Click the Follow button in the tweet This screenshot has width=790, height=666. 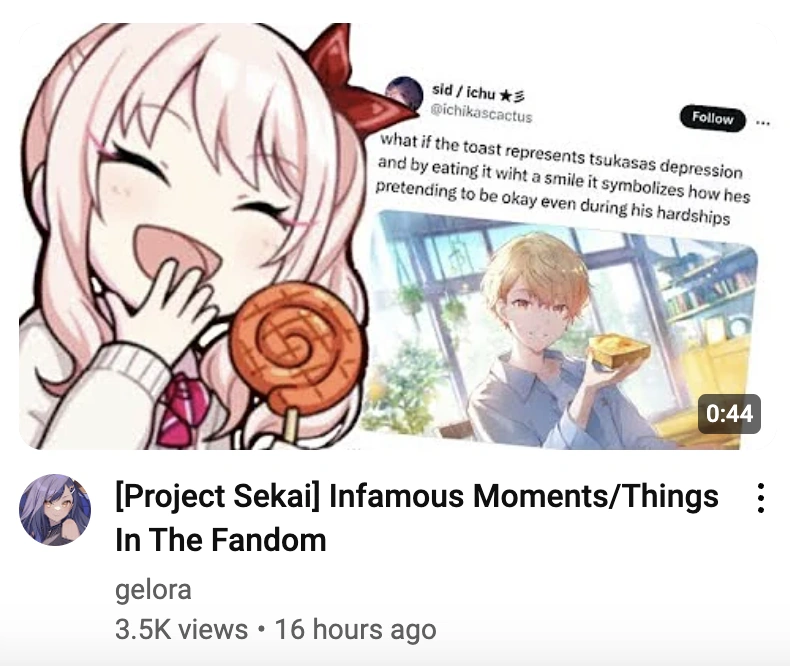coord(712,118)
